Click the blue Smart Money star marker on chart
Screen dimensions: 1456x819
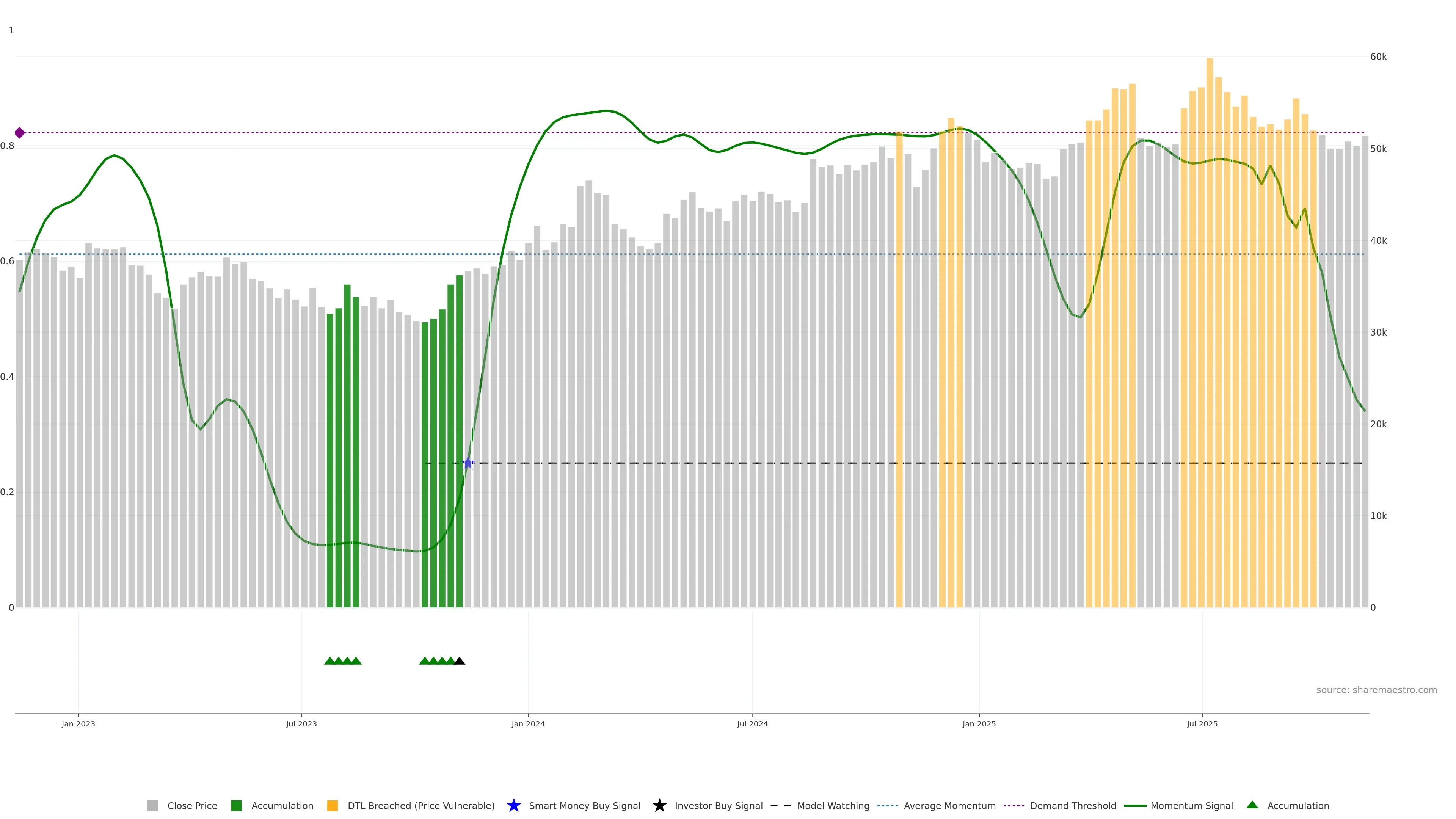pyautogui.click(x=468, y=463)
